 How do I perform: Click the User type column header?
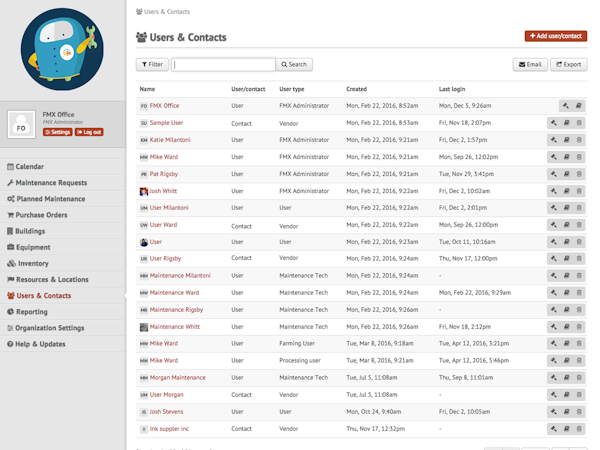tap(292, 89)
